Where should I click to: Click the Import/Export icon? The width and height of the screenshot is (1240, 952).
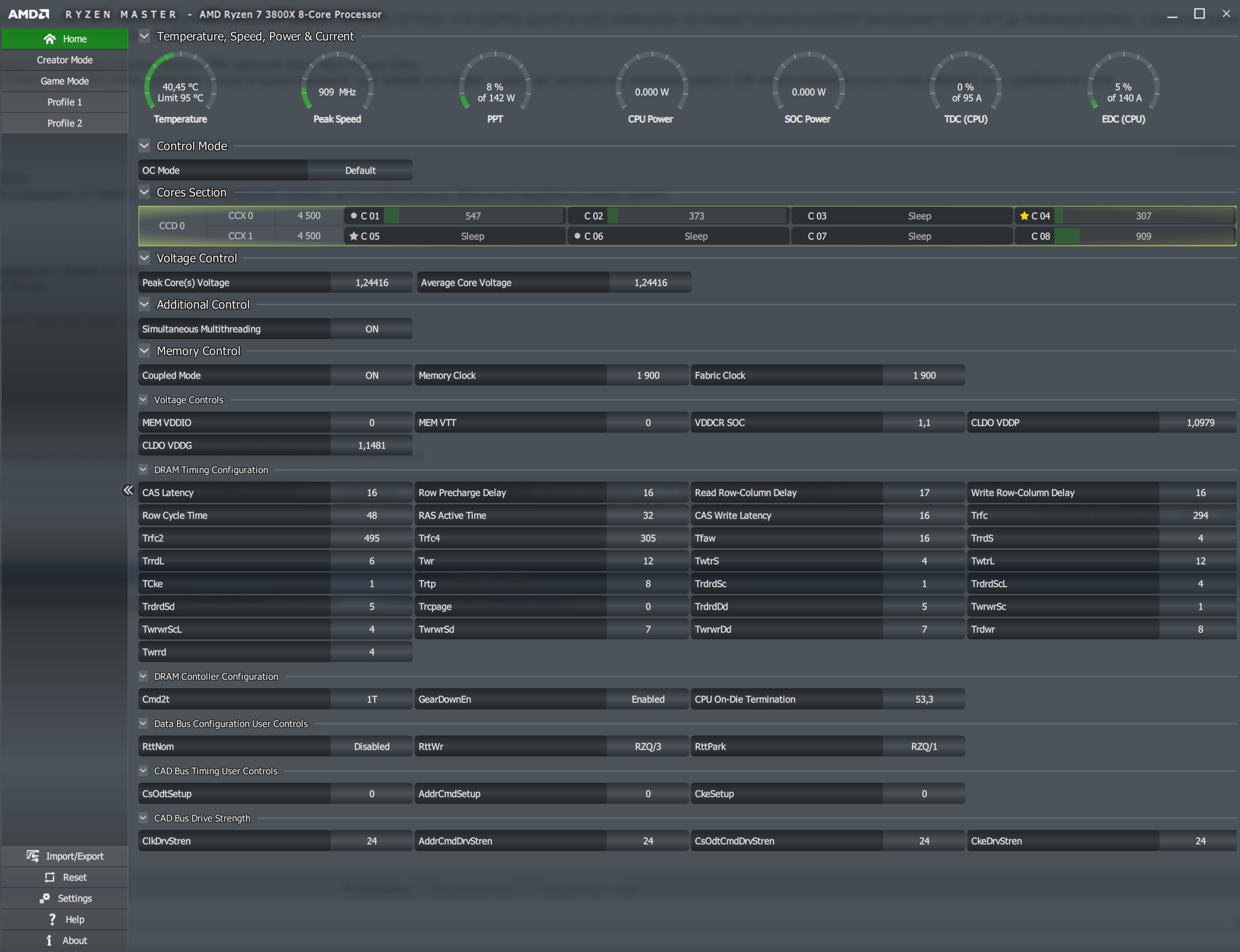(33, 856)
